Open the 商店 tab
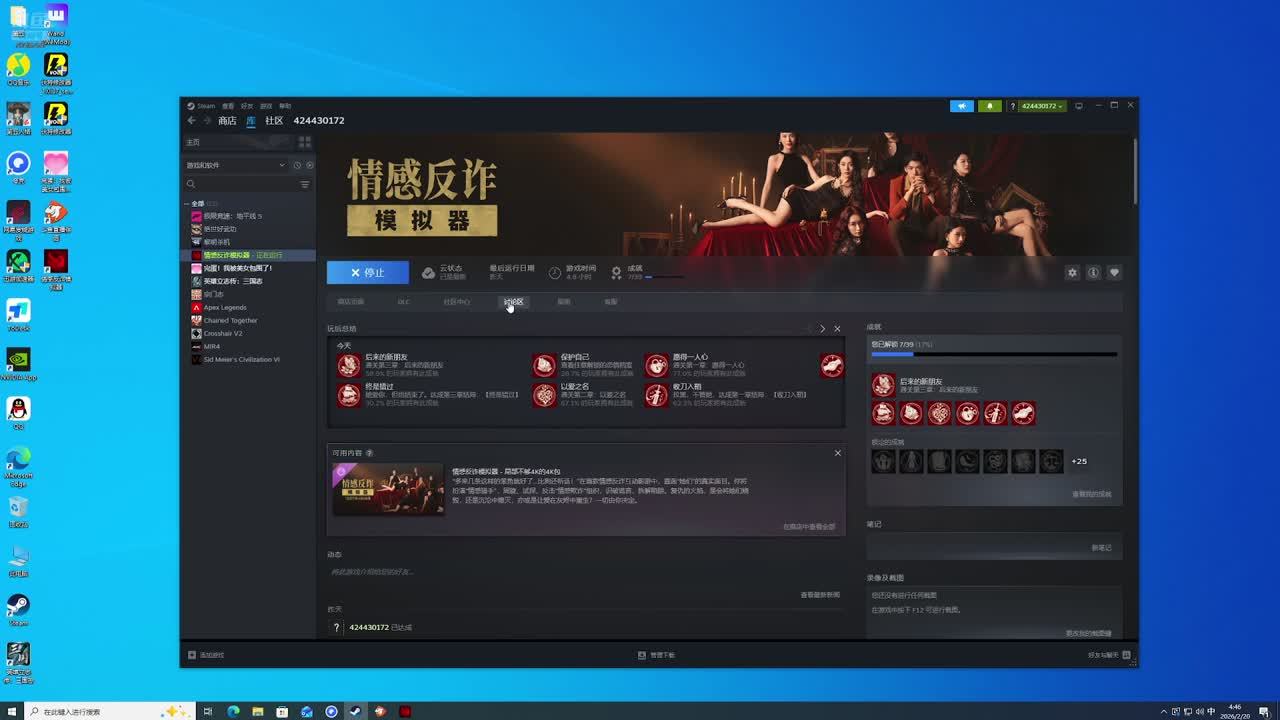This screenshot has width=1280, height=720. [227, 121]
